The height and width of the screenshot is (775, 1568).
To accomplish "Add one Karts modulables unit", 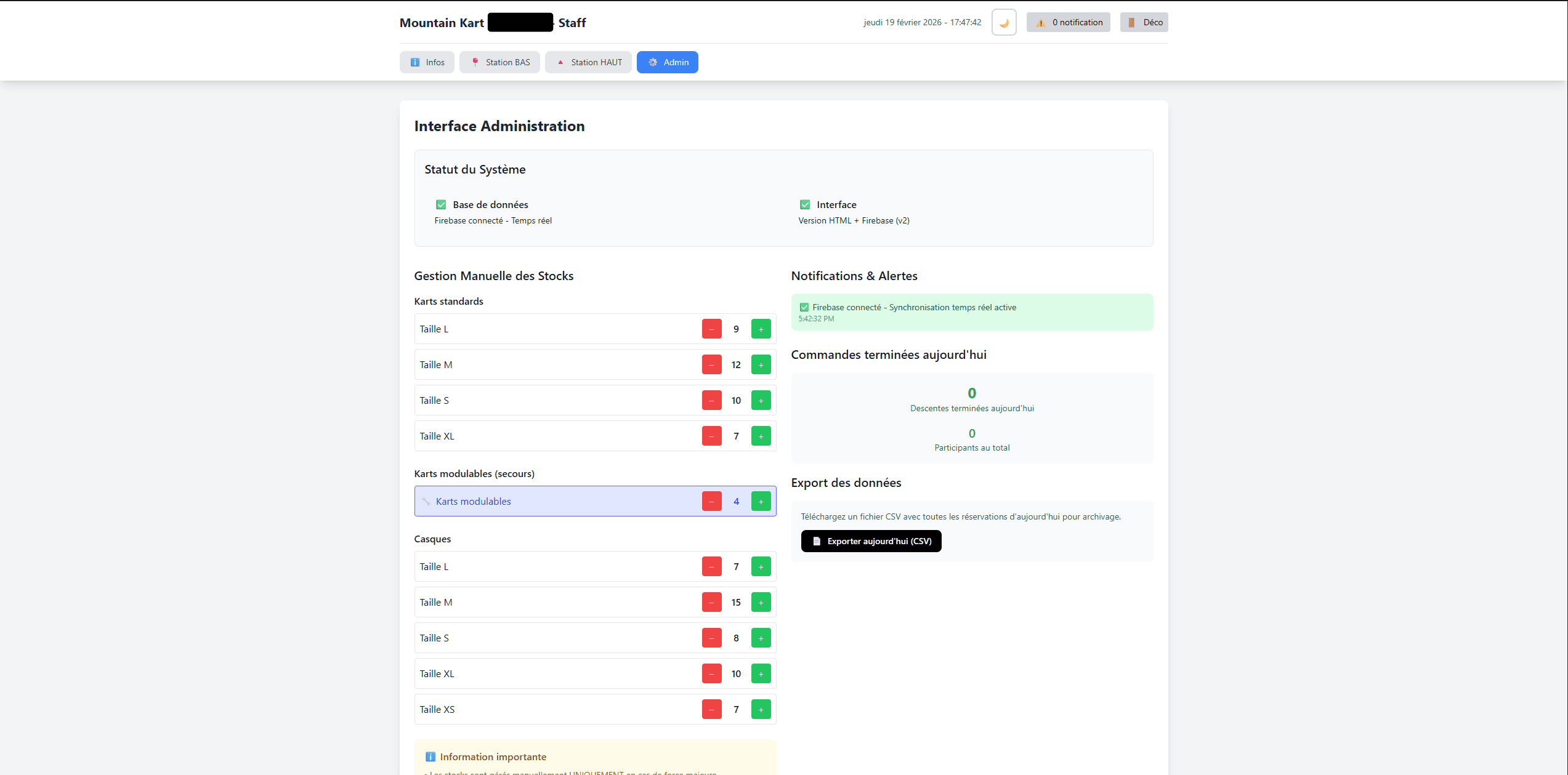I will pyautogui.click(x=761, y=502).
